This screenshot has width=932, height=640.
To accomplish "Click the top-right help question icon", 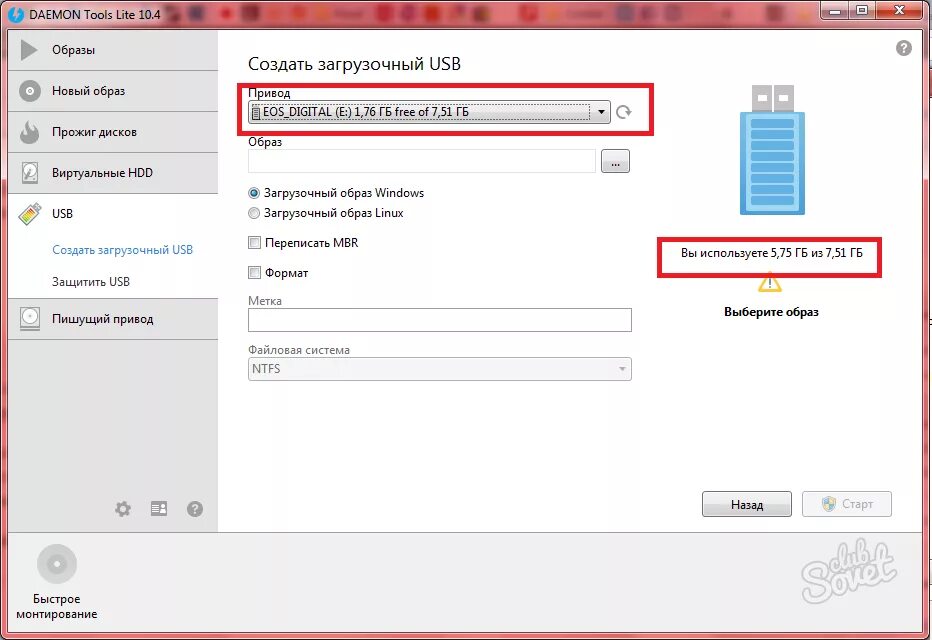I will 903,48.
